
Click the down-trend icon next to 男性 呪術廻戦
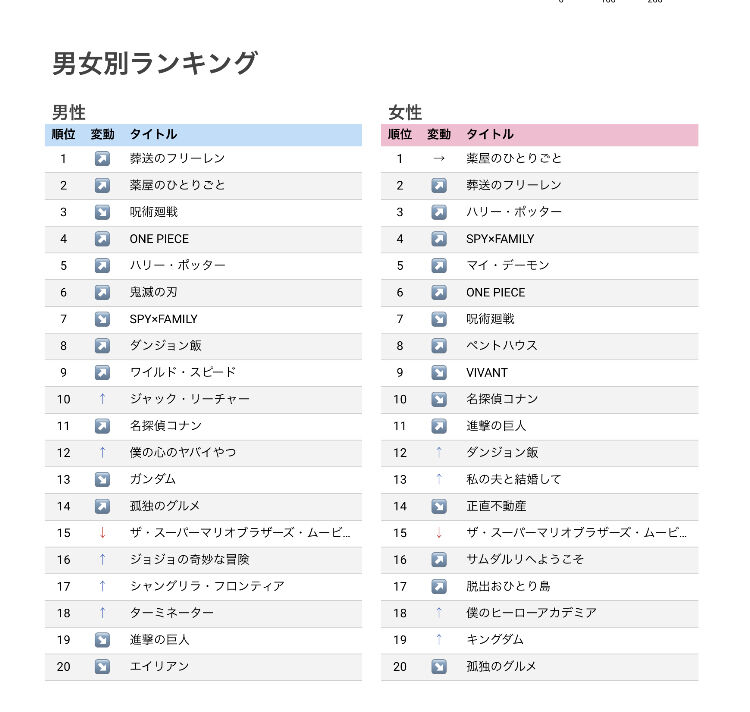coord(102,212)
